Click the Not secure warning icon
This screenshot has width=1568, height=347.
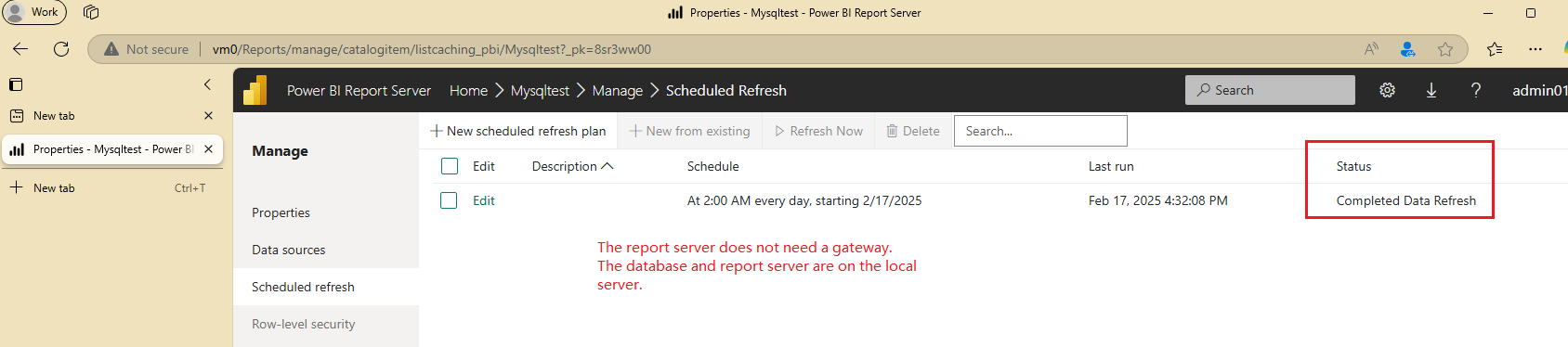tap(111, 49)
